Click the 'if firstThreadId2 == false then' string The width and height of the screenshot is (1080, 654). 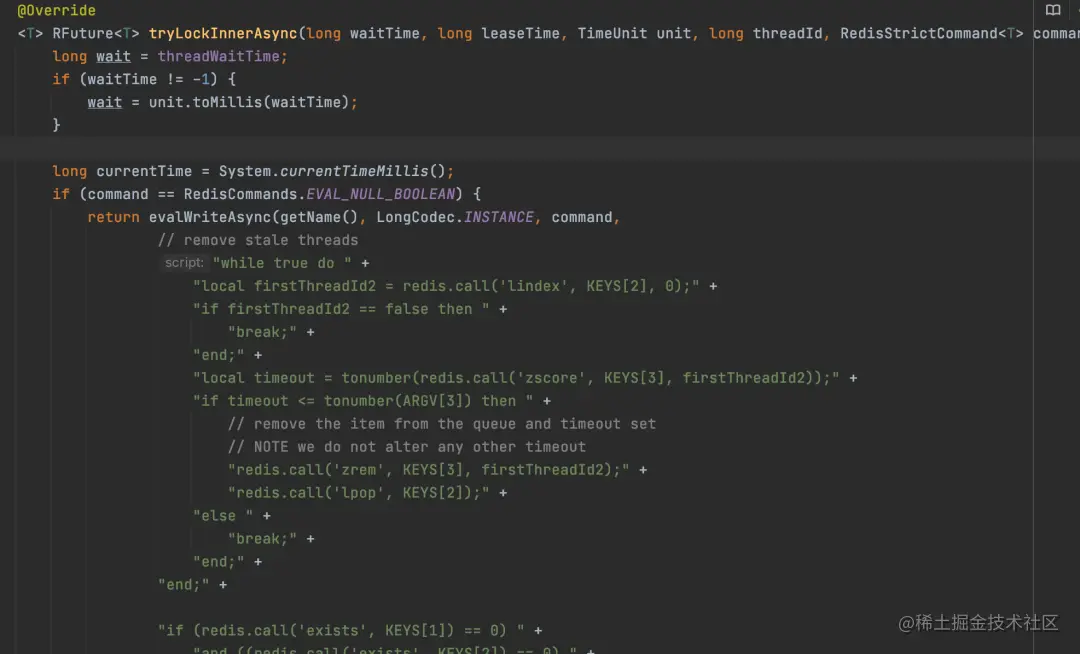point(341,309)
